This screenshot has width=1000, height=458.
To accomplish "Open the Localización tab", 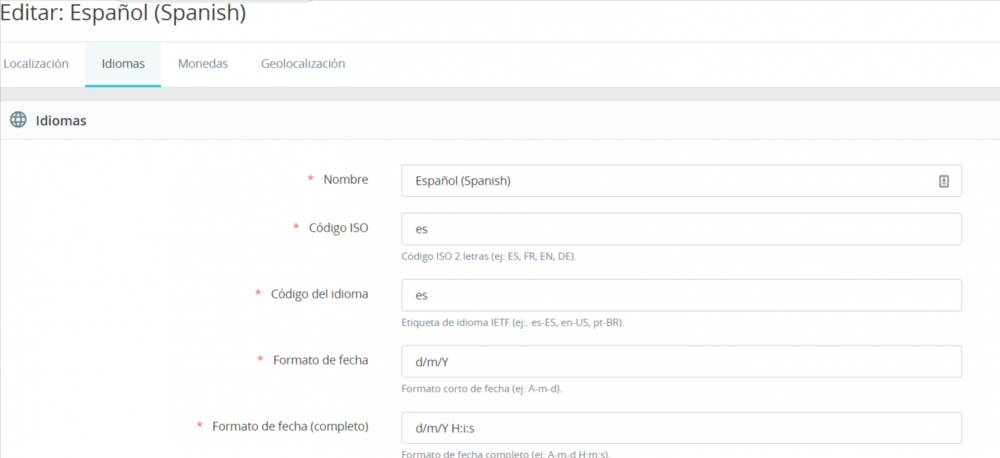I will (36, 64).
